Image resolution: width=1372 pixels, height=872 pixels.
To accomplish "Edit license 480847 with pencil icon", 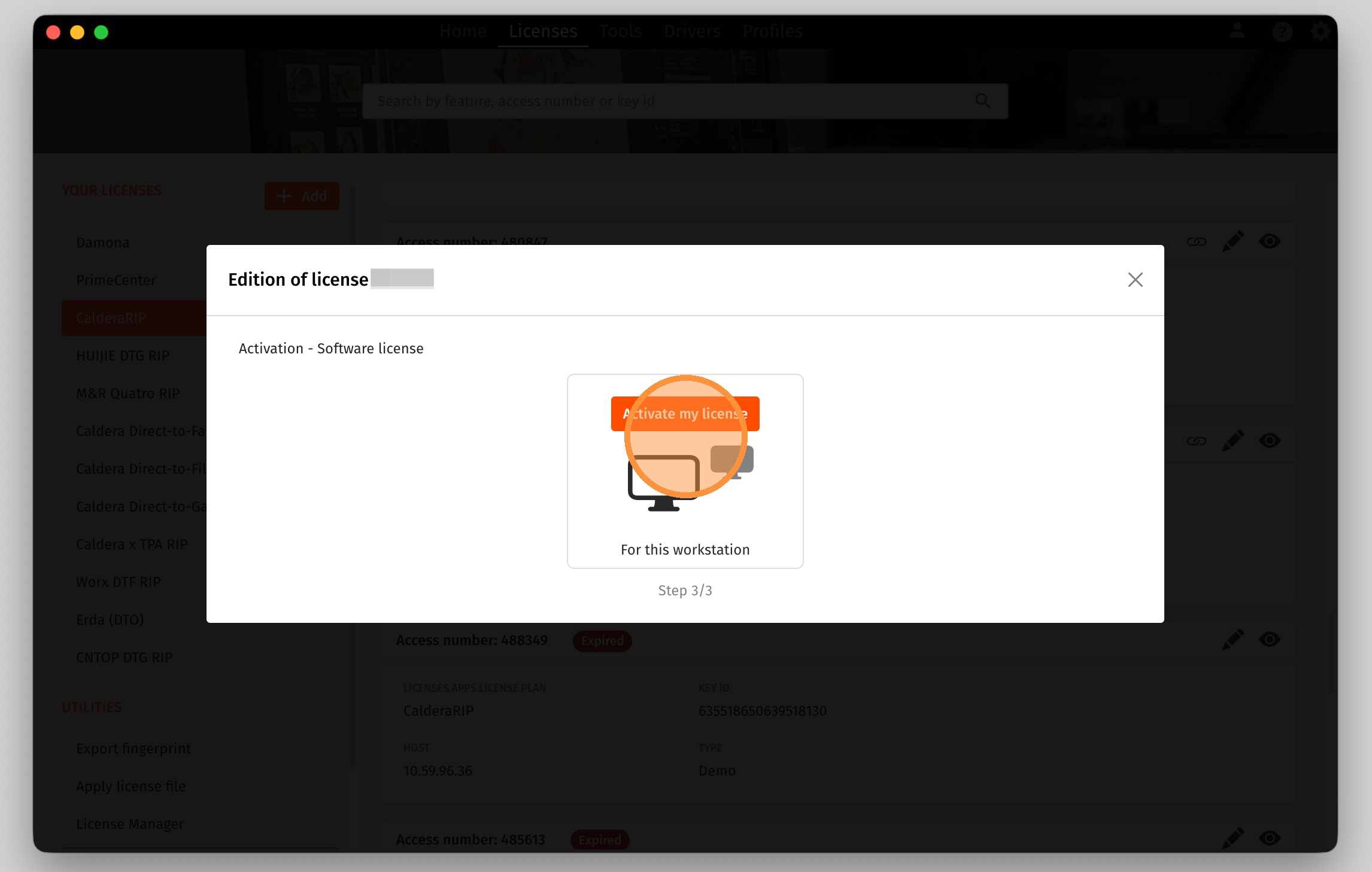I will point(1233,241).
